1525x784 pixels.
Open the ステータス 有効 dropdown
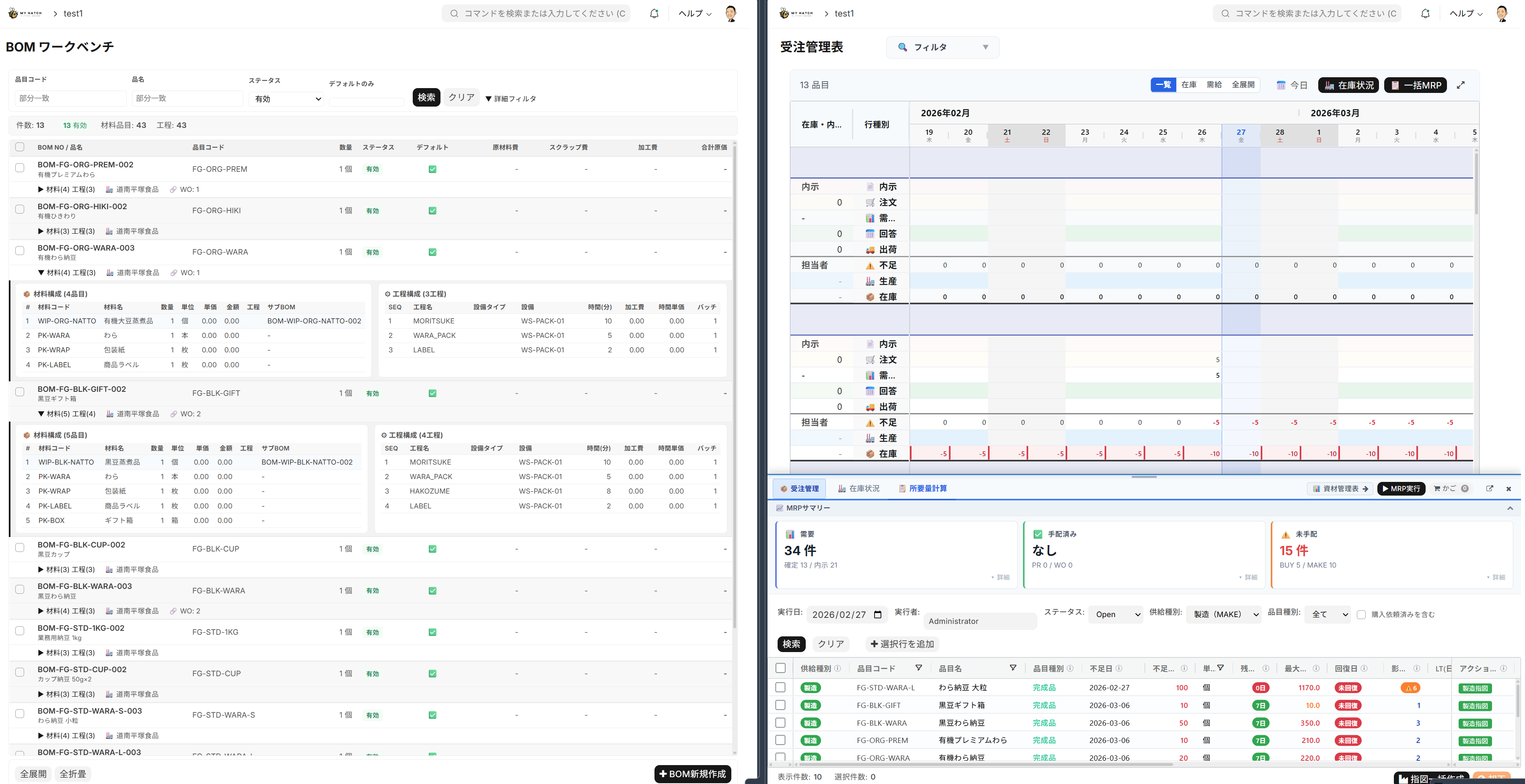[x=286, y=99]
